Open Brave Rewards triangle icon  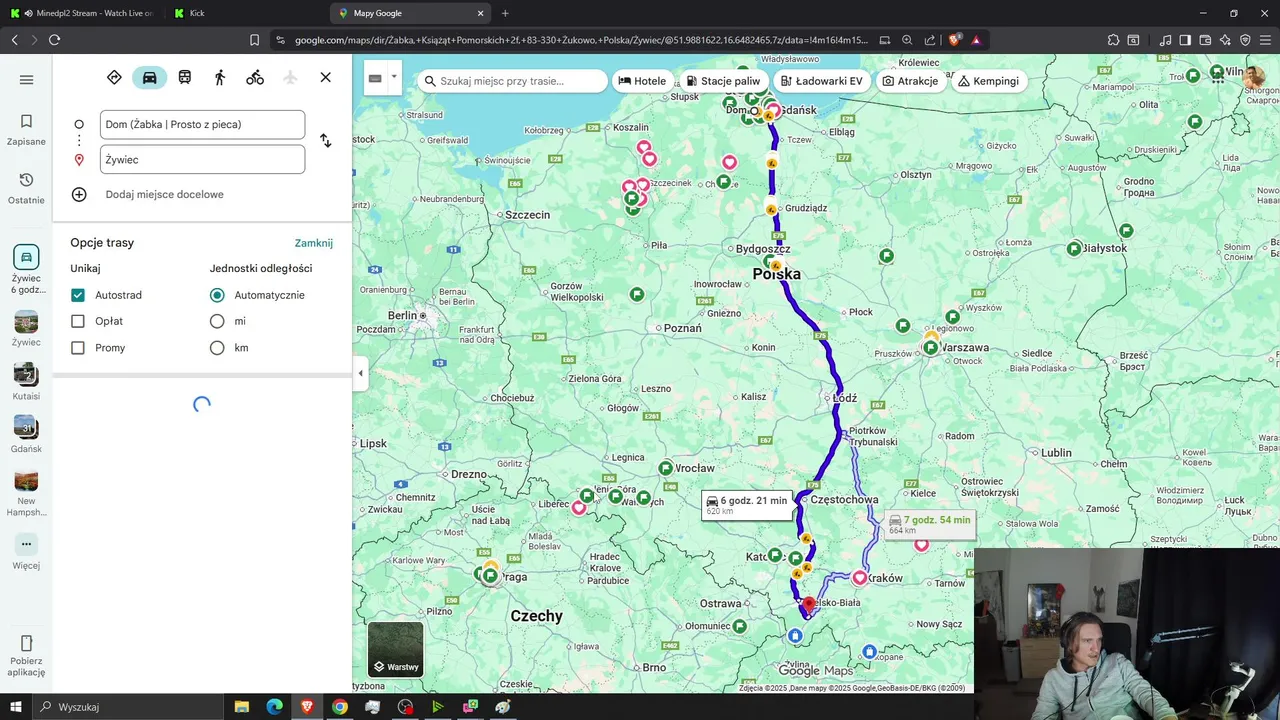[976, 40]
